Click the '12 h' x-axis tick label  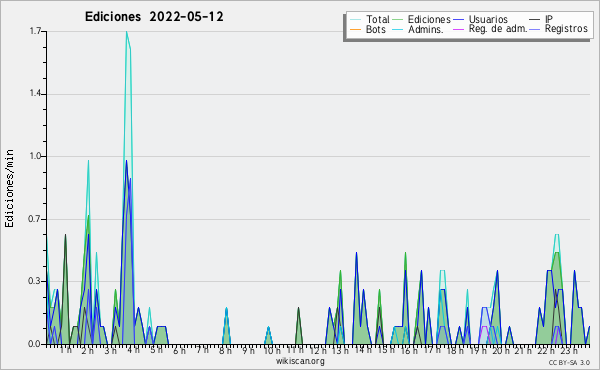coord(318,350)
